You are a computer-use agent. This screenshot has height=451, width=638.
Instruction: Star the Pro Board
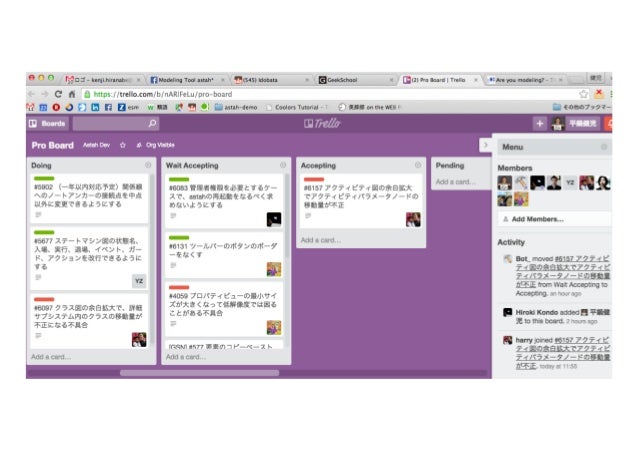point(123,145)
